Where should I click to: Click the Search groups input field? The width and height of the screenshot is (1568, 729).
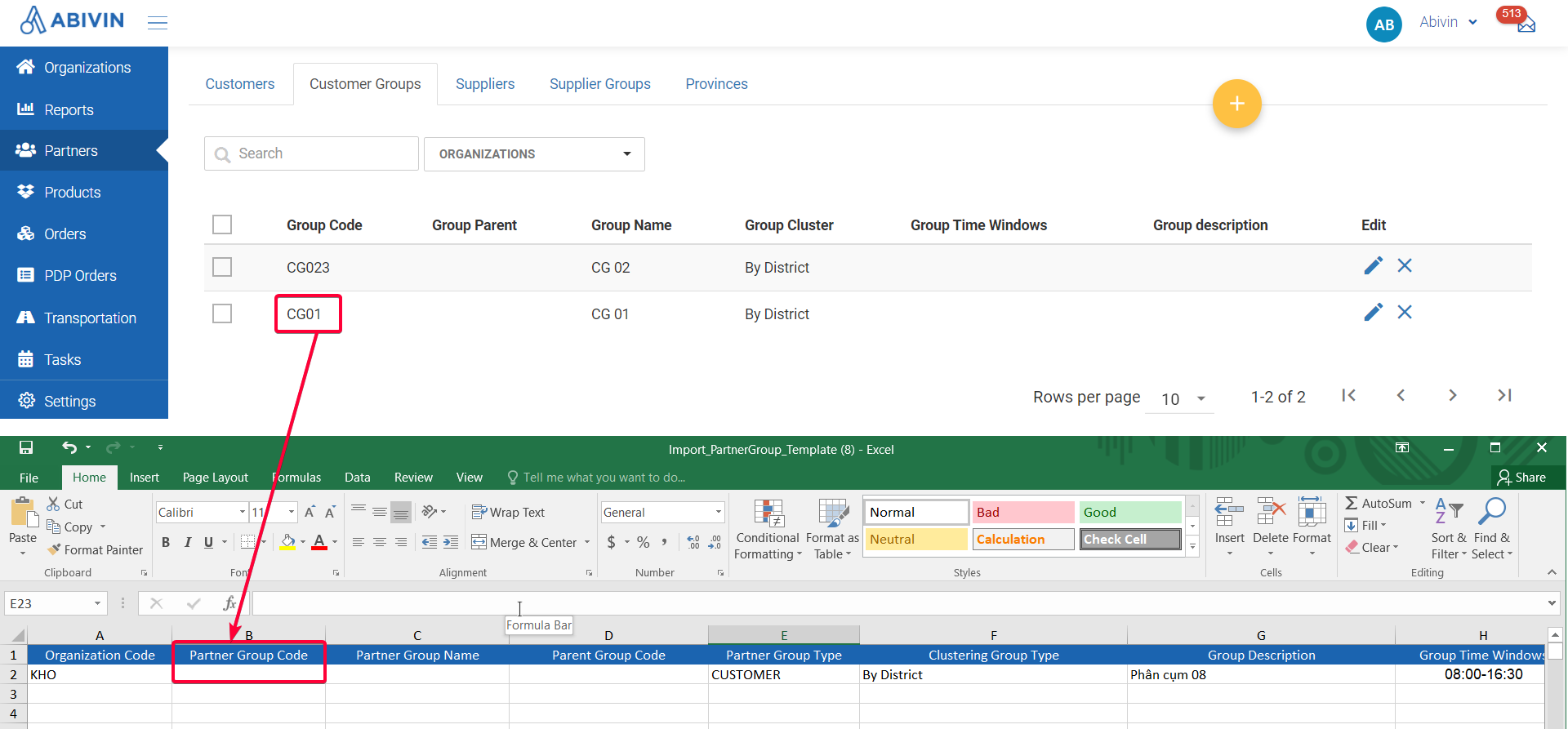(311, 153)
